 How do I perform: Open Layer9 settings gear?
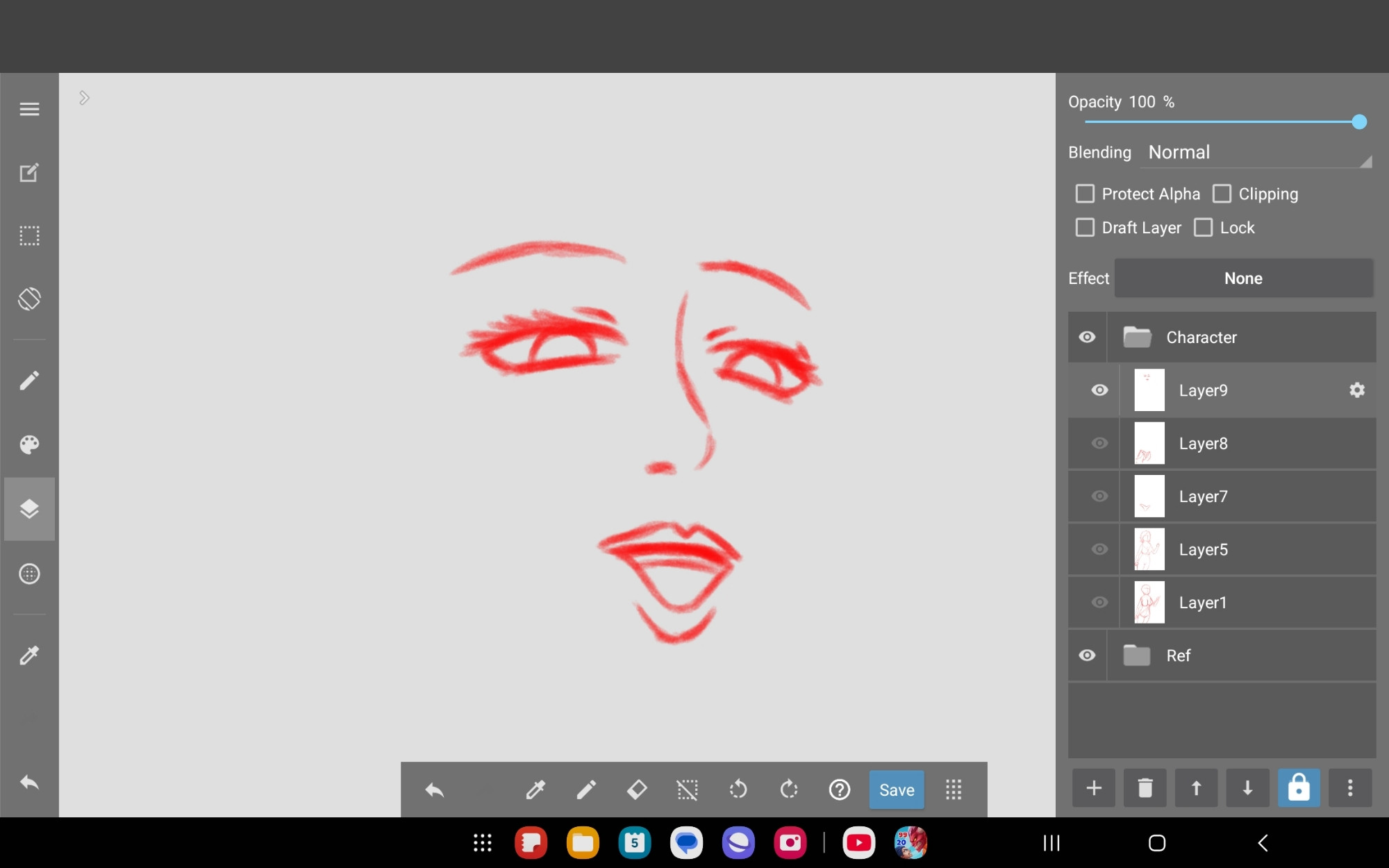(x=1357, y=390)
